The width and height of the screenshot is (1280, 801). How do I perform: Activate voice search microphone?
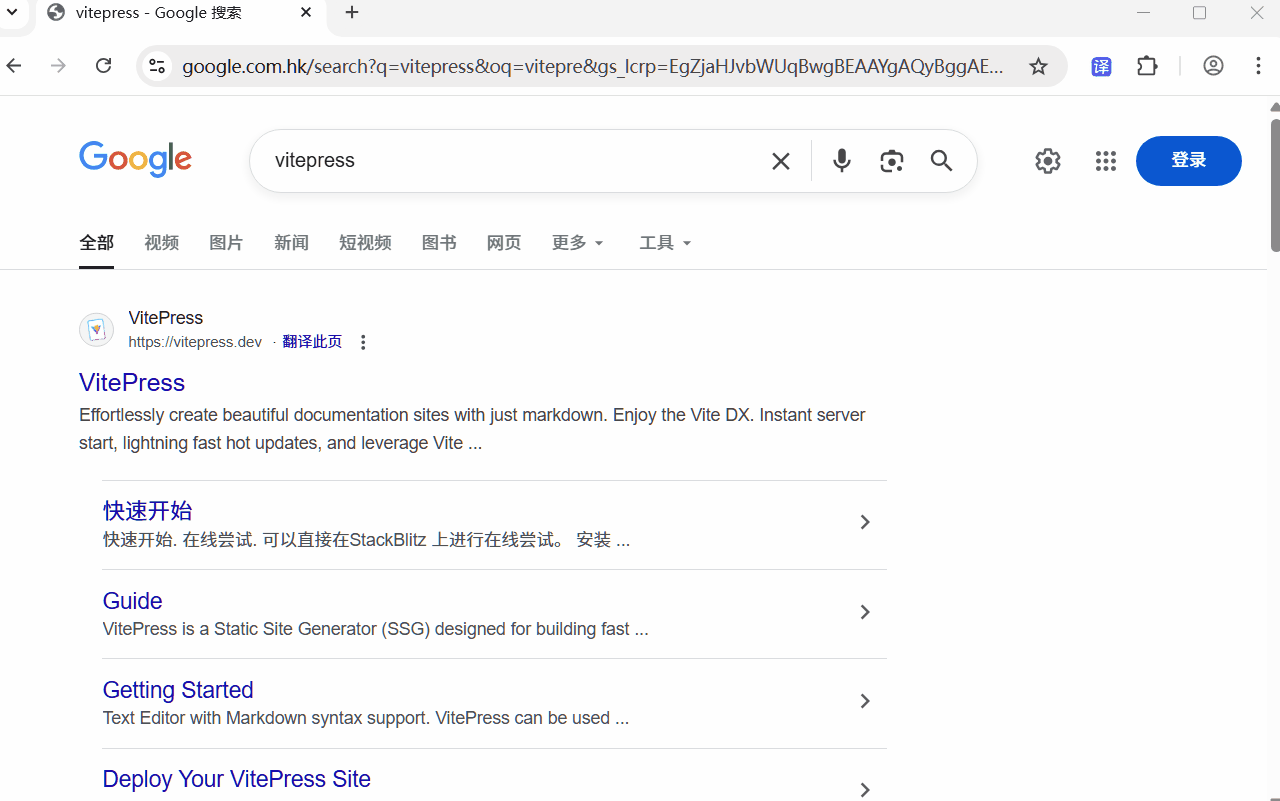[841, 160]
